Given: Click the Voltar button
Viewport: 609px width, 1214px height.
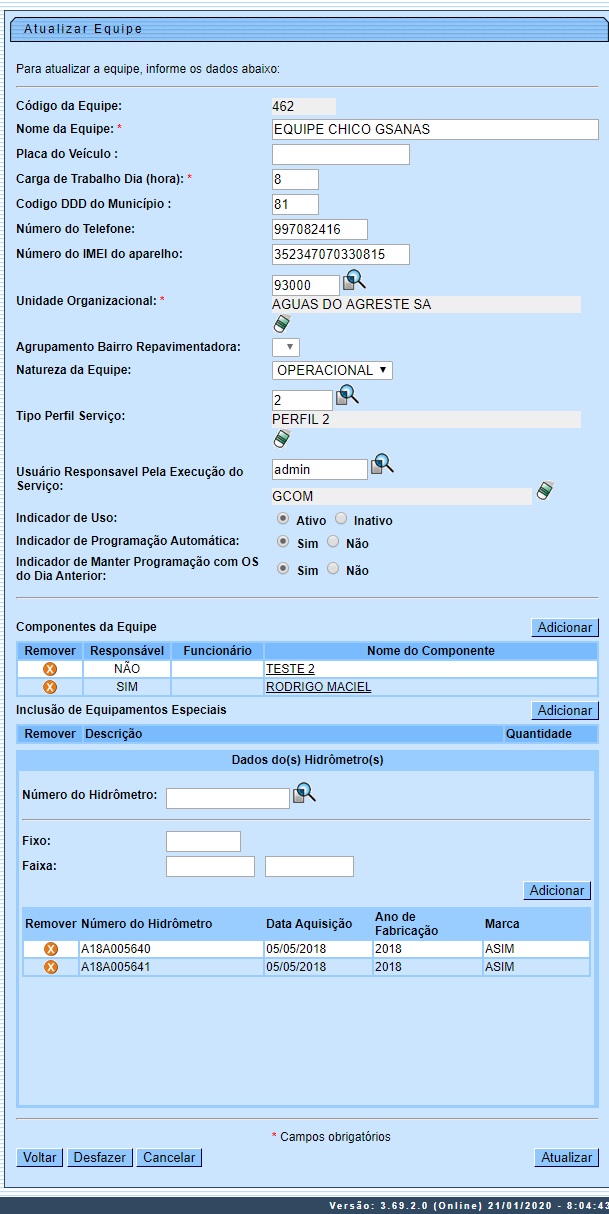Looking at the screenshot, I should (x=40, y=1157).
